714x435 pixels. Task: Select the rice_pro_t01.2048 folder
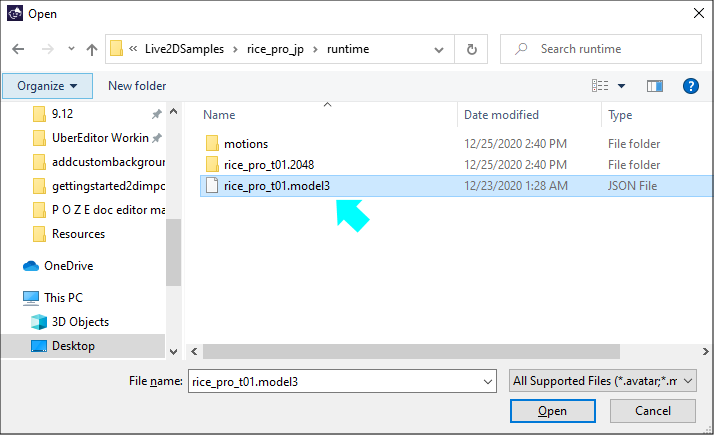click(269, 165)
